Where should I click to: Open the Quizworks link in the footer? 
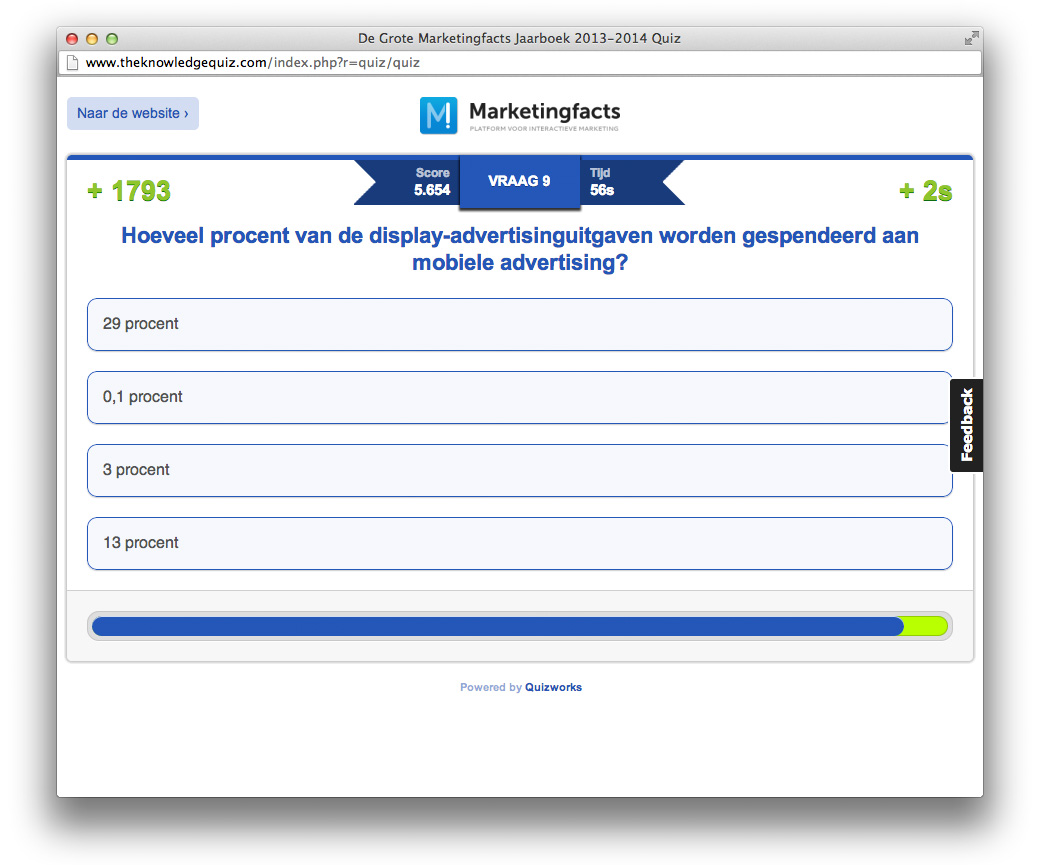[553, 687]
